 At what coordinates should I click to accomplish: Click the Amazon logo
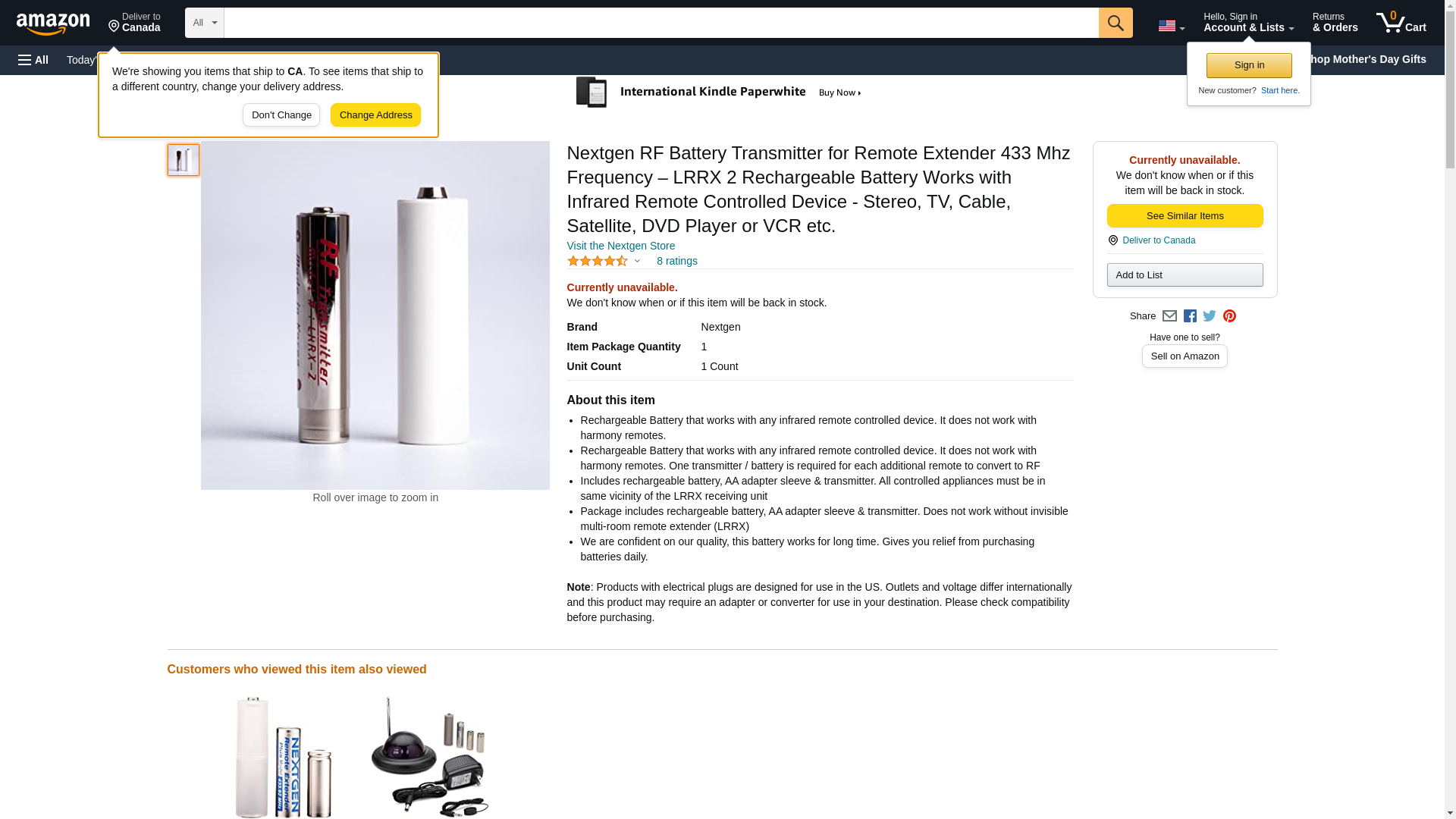coord(53,24)
